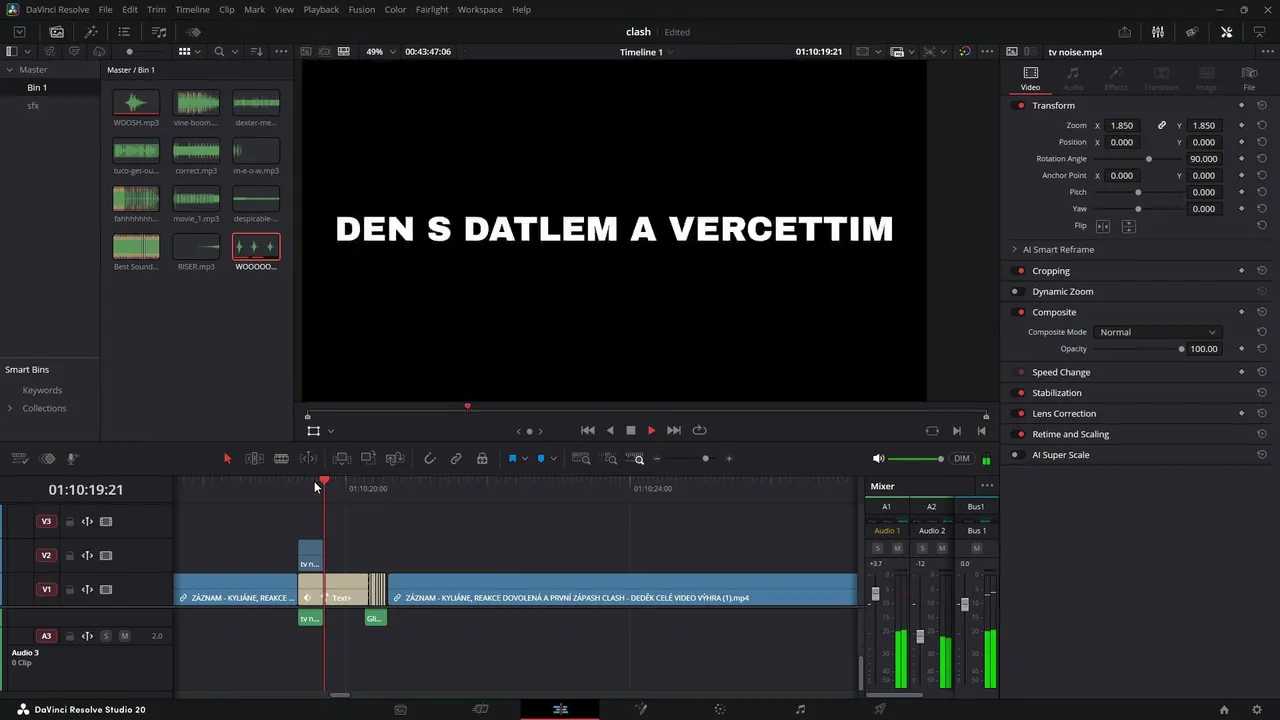Add keyframe for Rotation Angle
The height and width of the screenshot is (720, 1280).
coord(1242,159)
